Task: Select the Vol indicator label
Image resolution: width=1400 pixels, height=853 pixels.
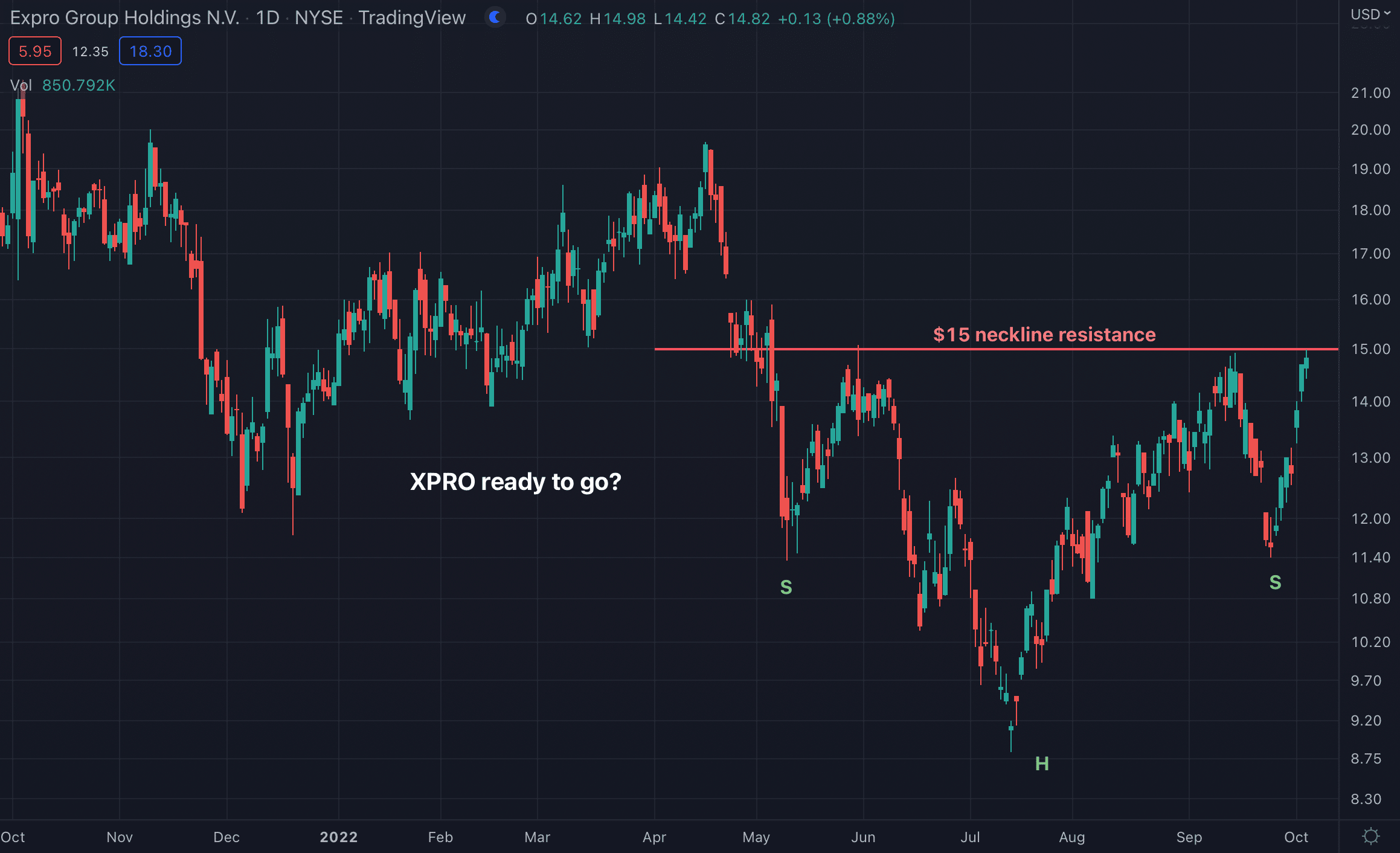Action: 21,86
